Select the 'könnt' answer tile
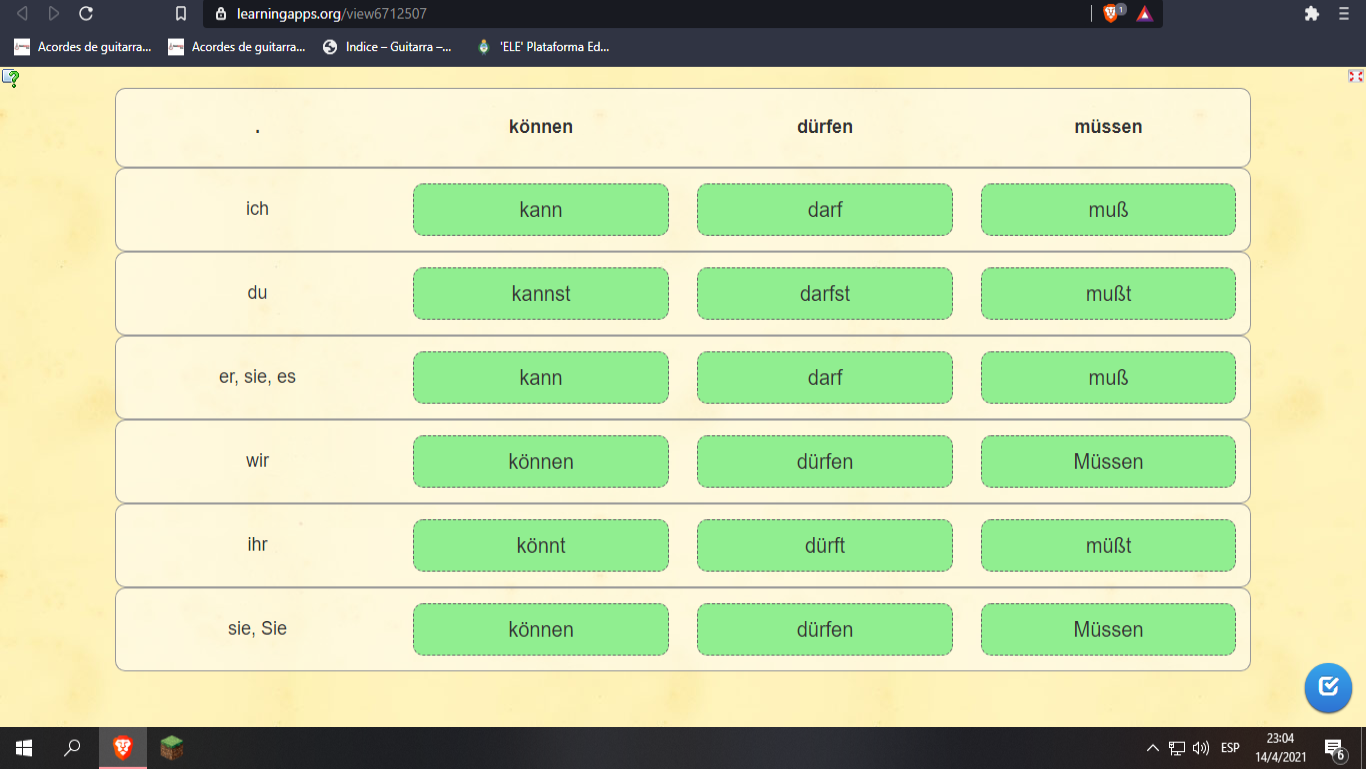Image resolution: width=1366 pixels, height=769 pixels. click(540, 546)
